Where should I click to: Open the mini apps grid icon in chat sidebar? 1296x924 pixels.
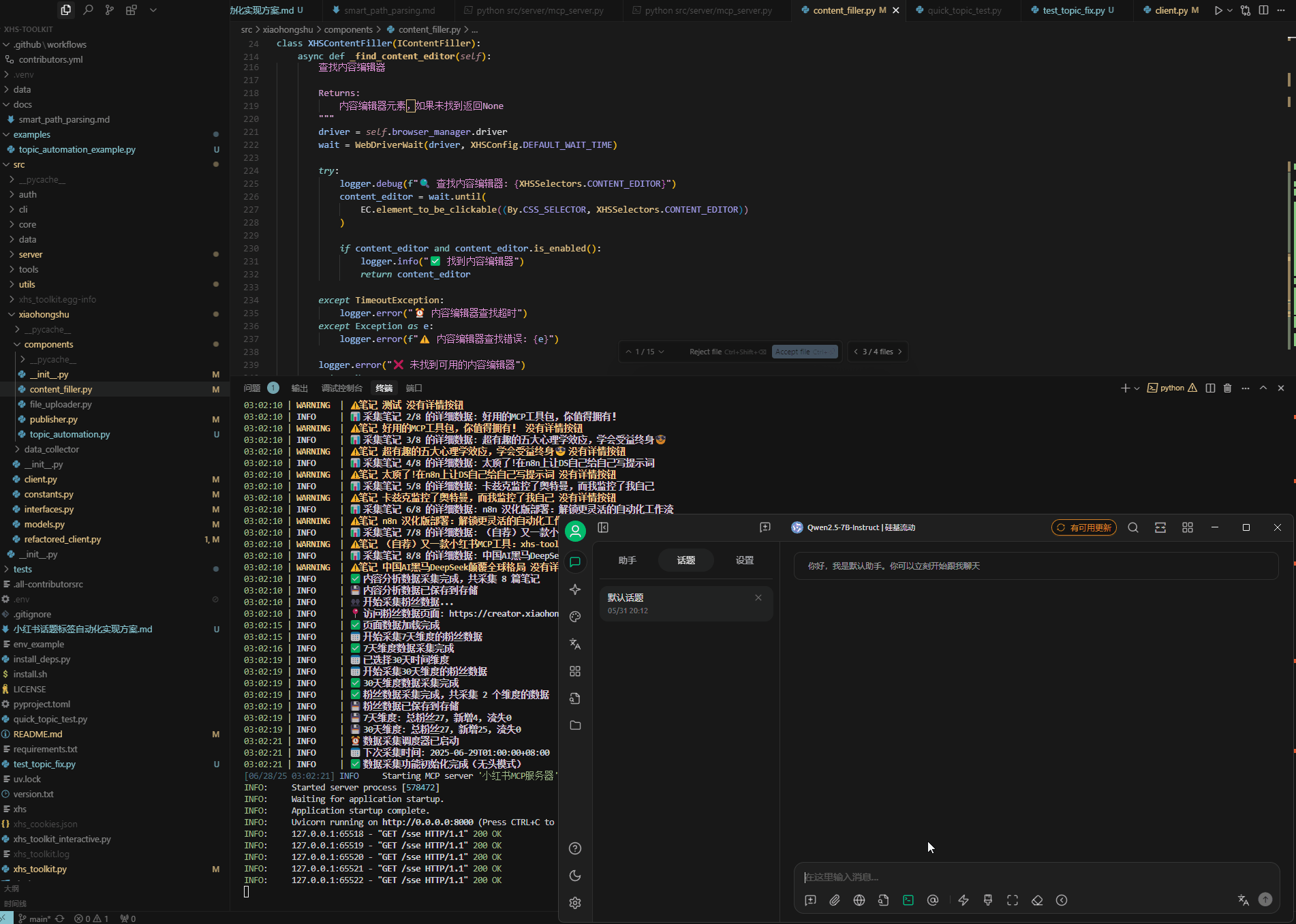(x=575, y=671)
